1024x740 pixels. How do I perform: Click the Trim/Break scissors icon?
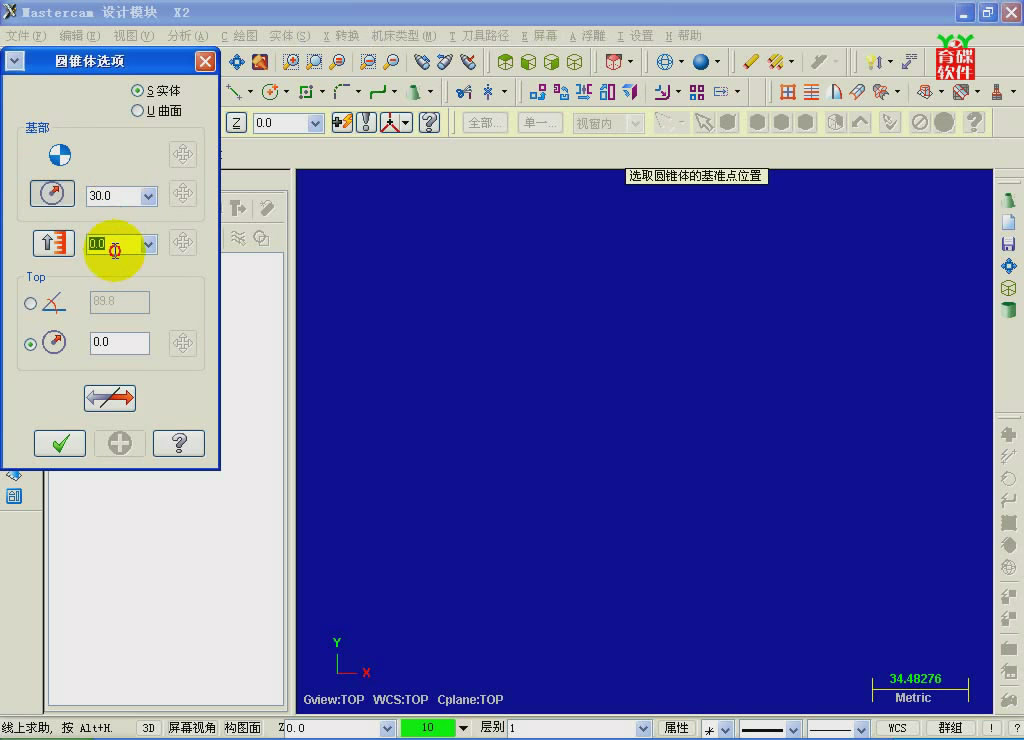[x=464, y=92]
